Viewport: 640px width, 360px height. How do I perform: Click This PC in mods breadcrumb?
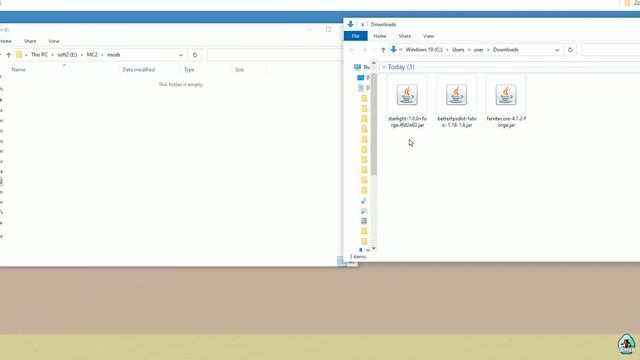(39, 55)
